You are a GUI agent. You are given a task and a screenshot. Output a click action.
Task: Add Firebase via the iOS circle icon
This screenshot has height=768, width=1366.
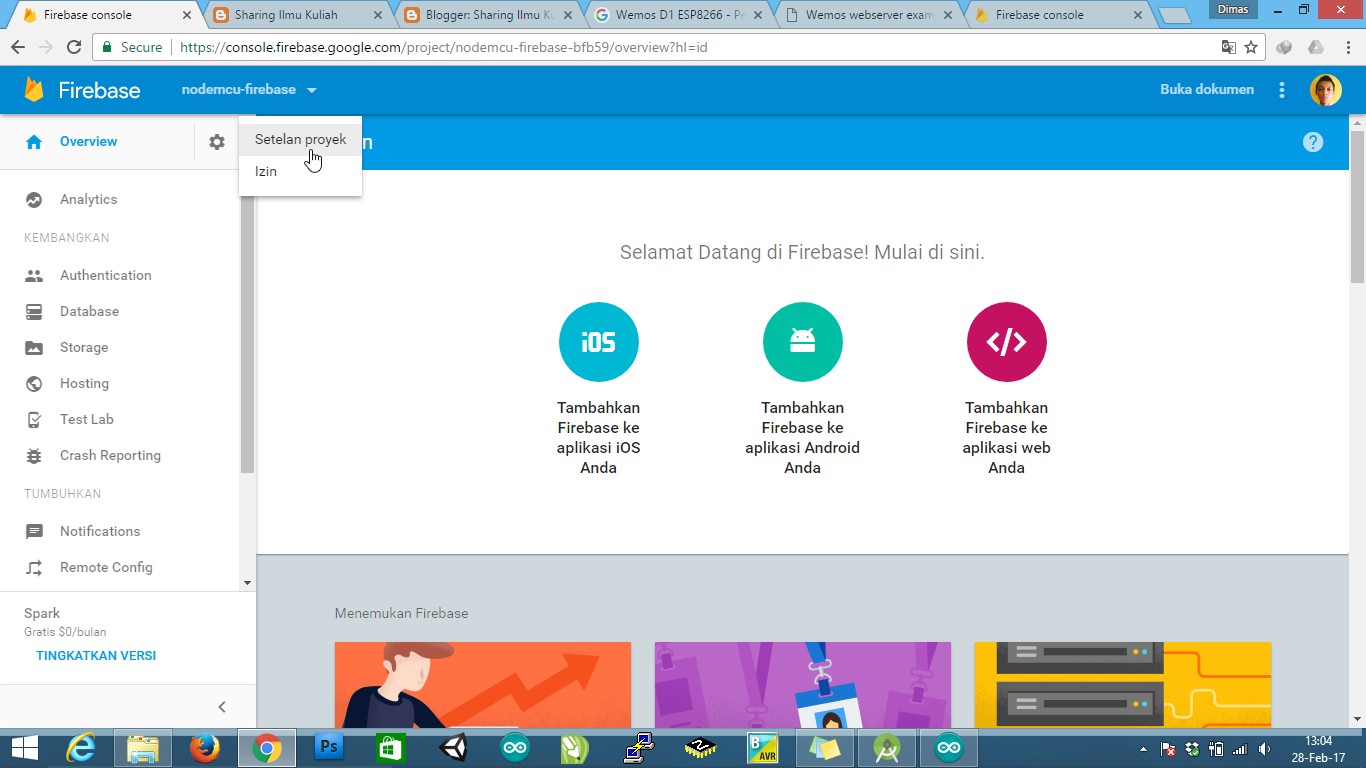tap(599, 342)
